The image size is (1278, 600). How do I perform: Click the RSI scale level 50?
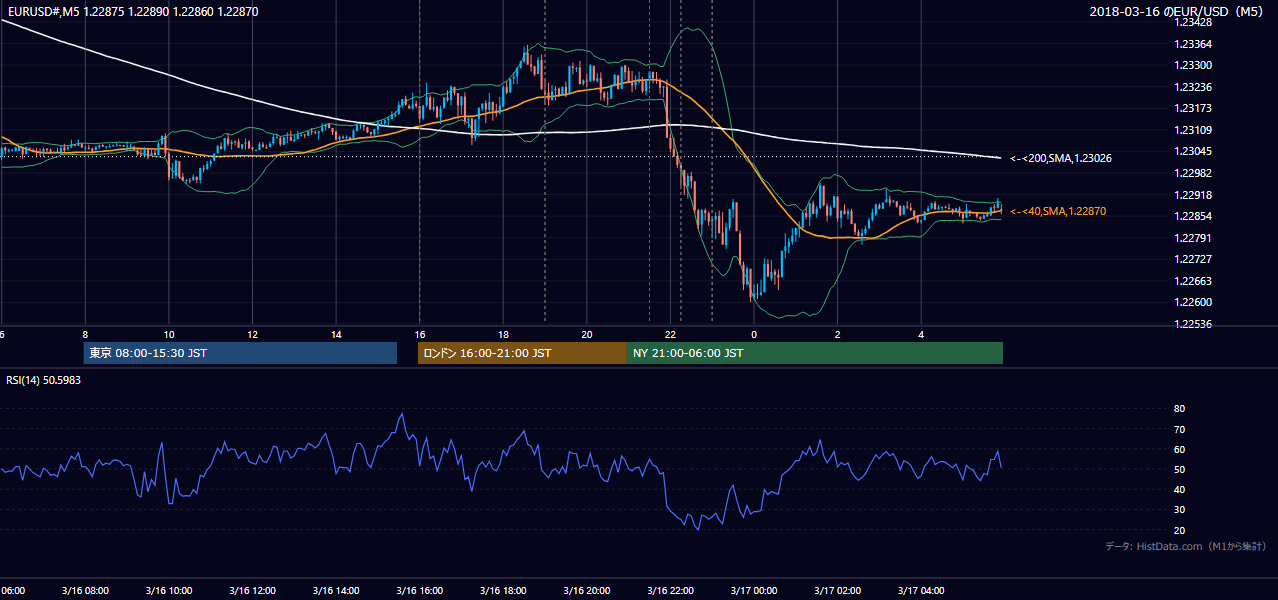pos(1179,469)
